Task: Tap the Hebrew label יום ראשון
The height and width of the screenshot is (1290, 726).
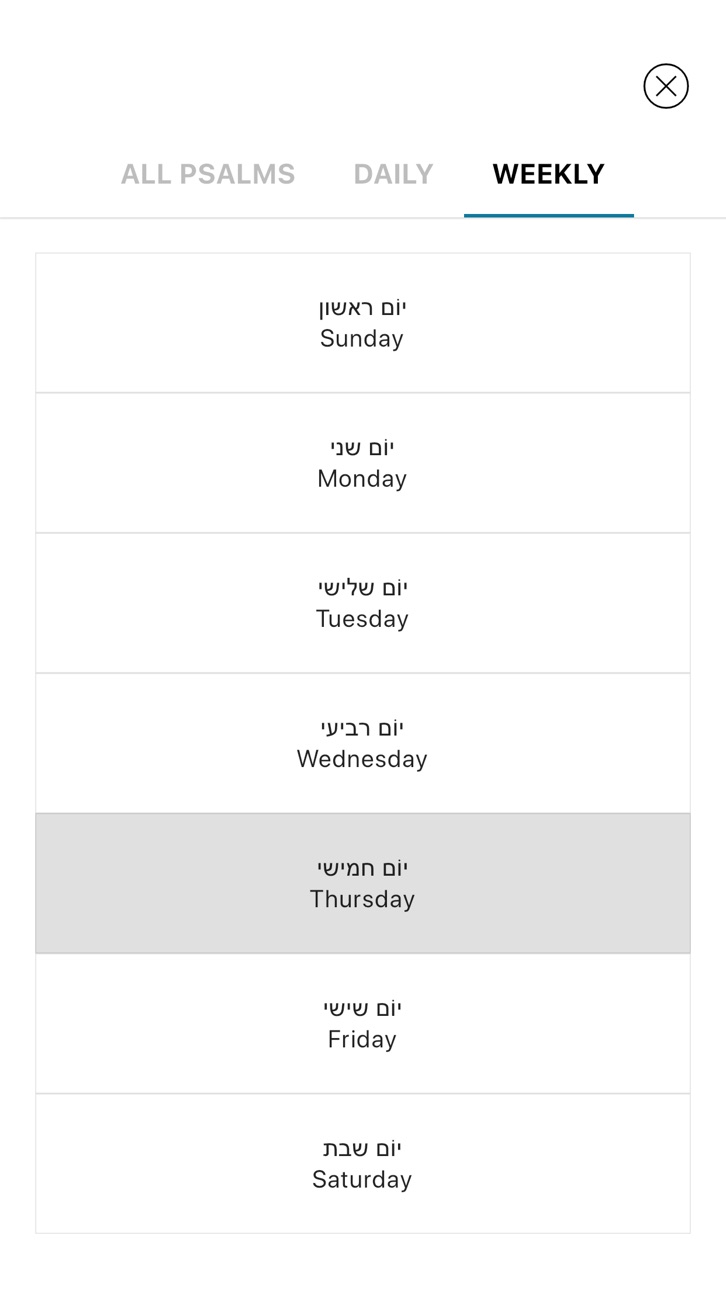Action: coord(362,308)
